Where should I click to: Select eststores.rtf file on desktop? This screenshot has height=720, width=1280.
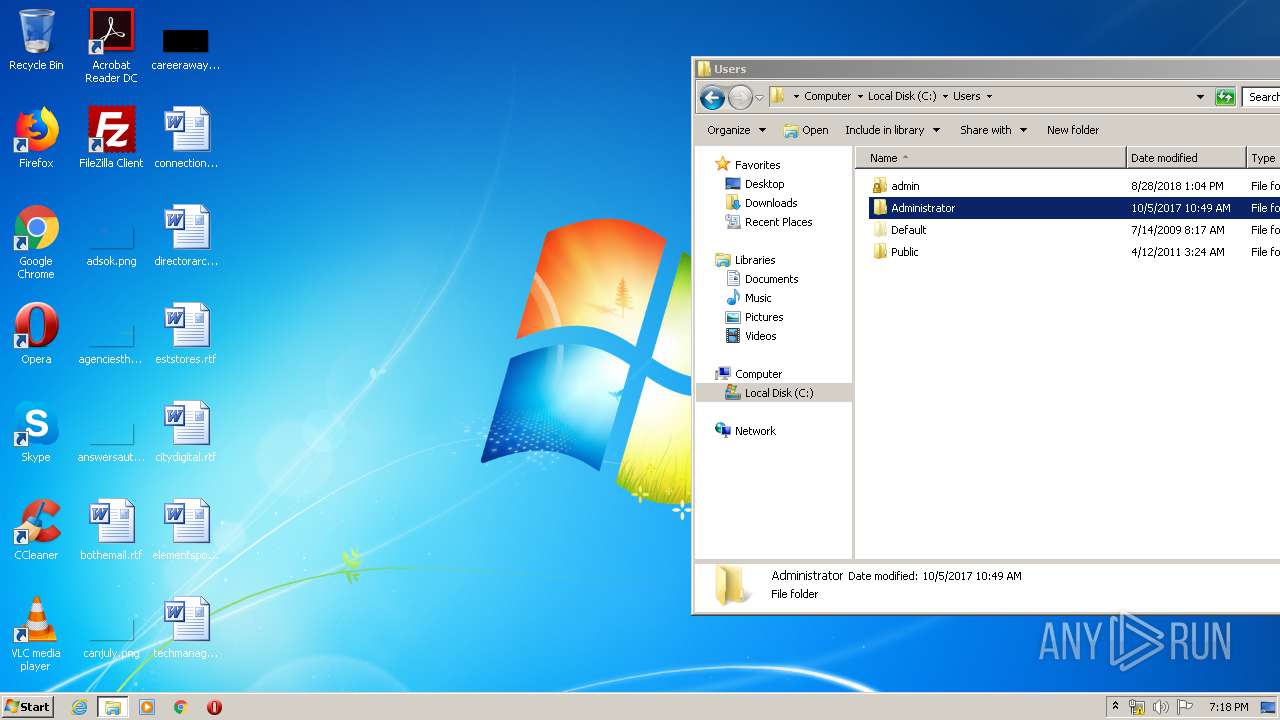[x=186, y=334]
